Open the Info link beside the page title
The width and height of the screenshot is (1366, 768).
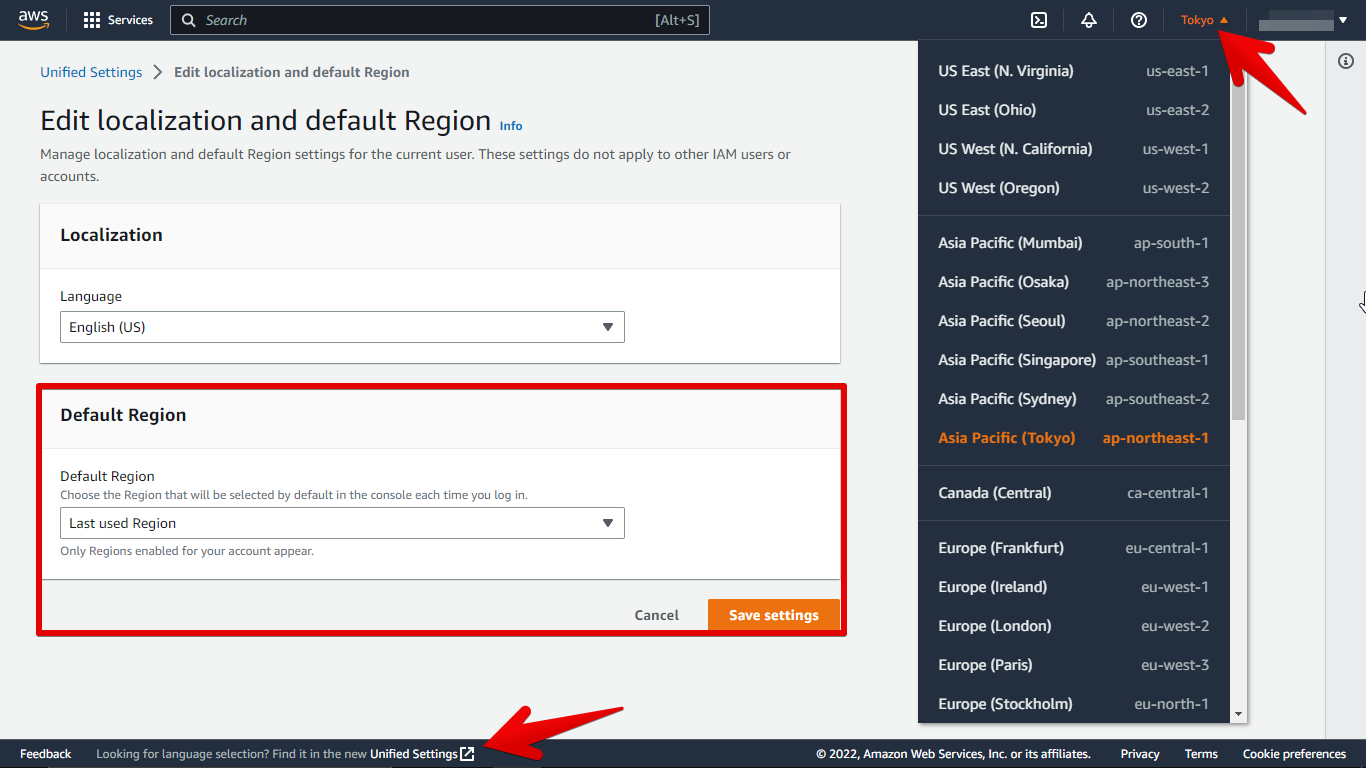511,126
